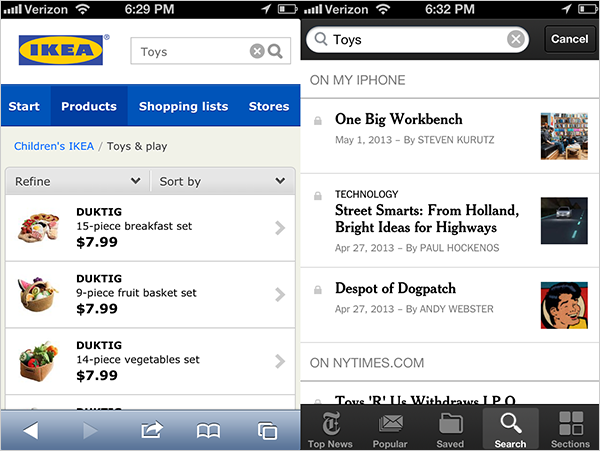This screenshot has height=451, width=600.
Task: Open the Start tab
Action: click(x=24, y=106)
